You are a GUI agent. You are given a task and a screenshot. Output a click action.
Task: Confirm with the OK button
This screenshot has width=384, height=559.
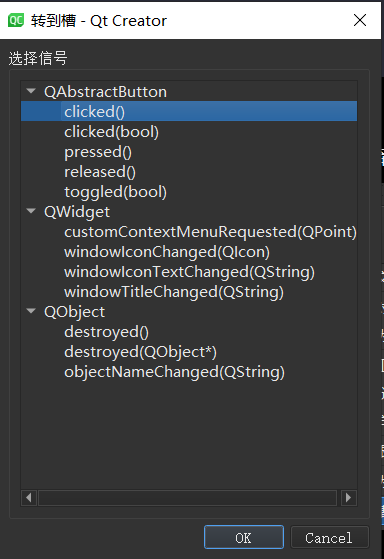[x=244, y=537]
